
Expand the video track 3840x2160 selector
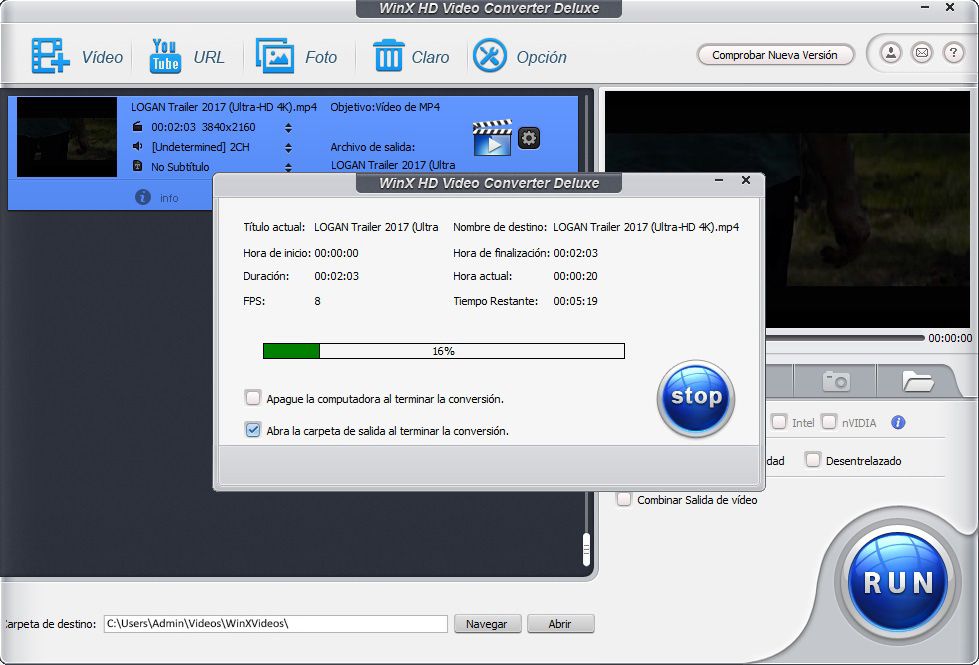click(288, 128)
